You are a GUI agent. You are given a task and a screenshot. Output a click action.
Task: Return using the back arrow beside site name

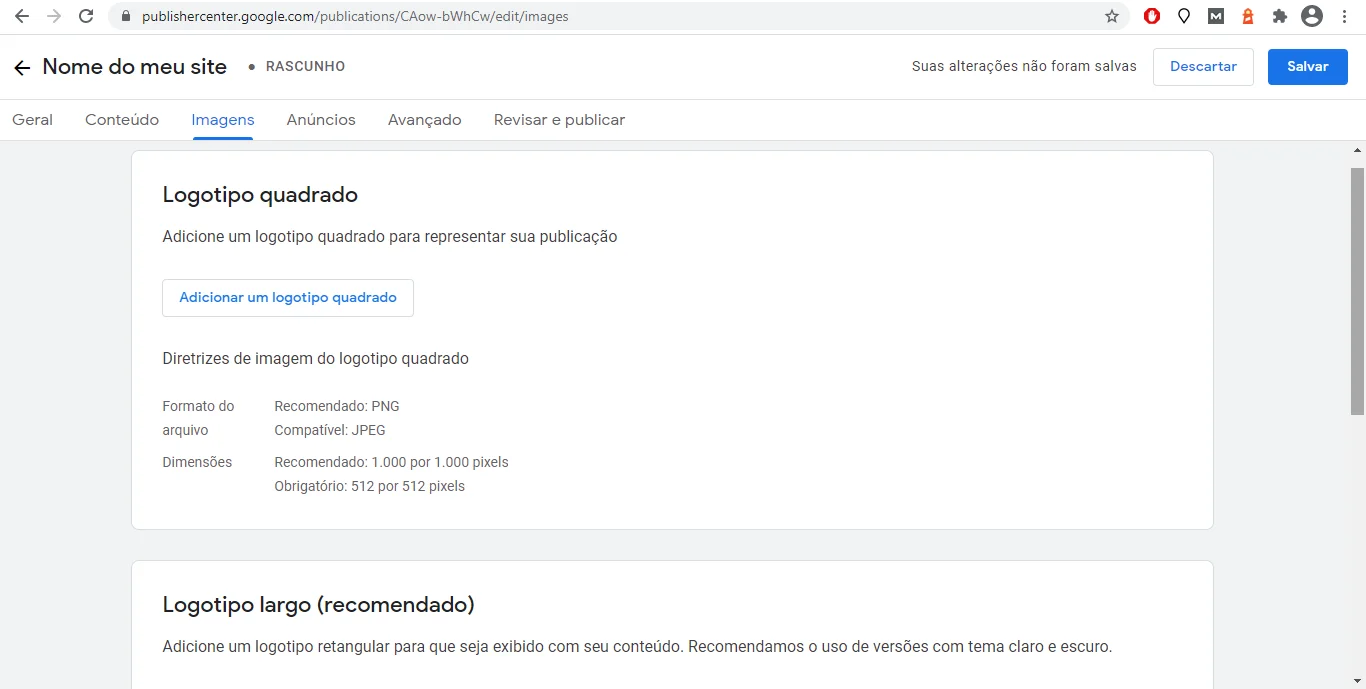click(22, 68)
